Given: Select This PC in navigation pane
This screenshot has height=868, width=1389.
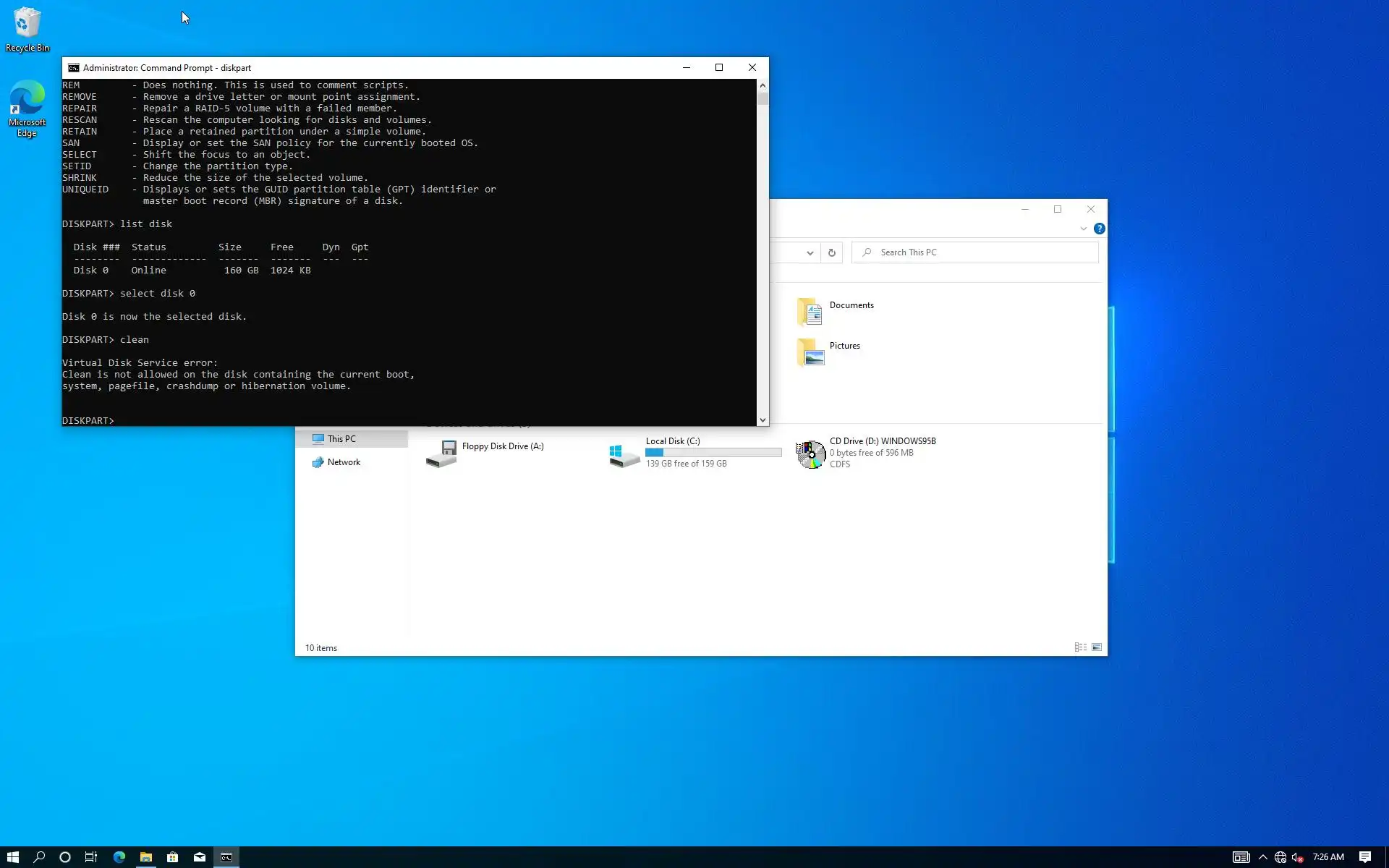Looking at the screenshot, I should click(341, 439).
